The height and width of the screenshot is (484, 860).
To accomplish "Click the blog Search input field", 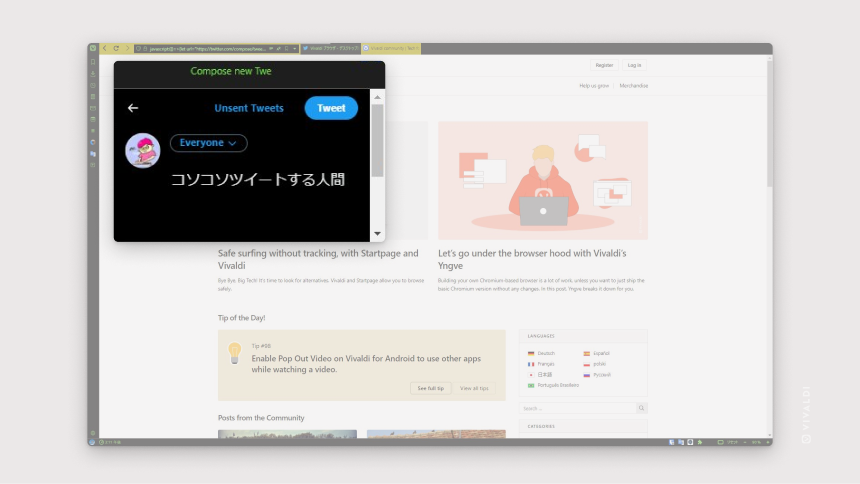I will point(577,408).
